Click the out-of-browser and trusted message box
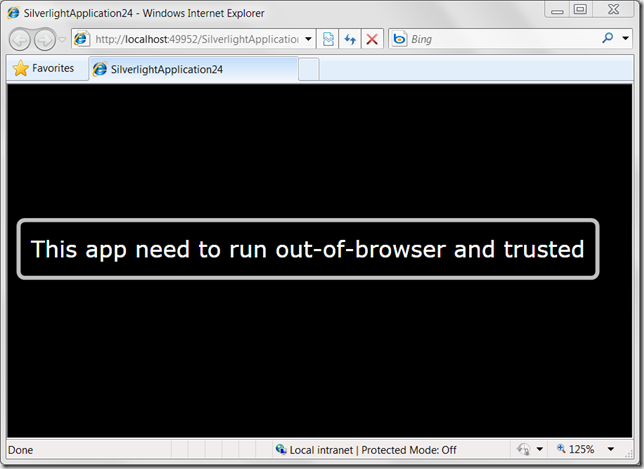The height and width of the screenshot is (469, 644). pos(308,249)
